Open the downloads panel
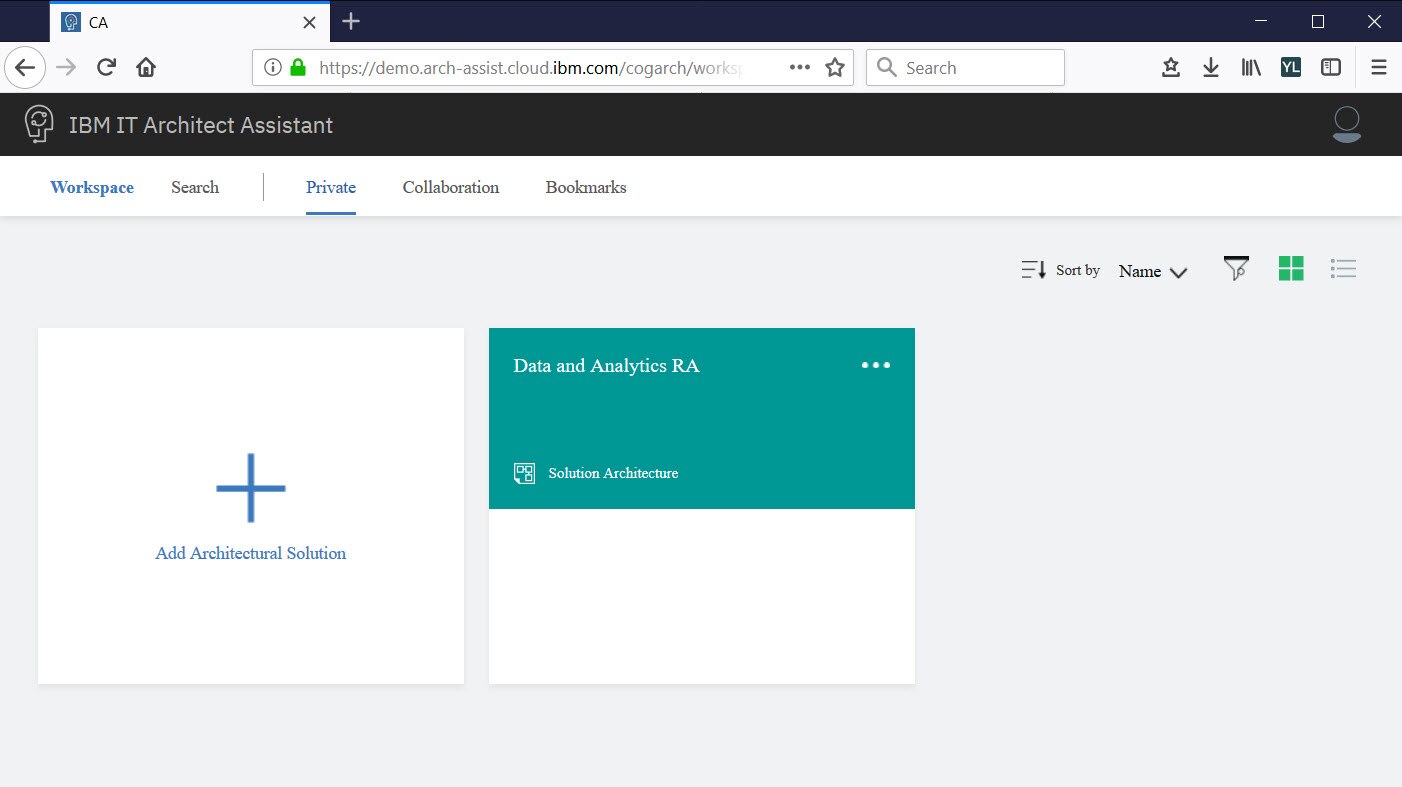Image resolution: width=1402 pixels, height=787 pixels. click(1211, 68)
